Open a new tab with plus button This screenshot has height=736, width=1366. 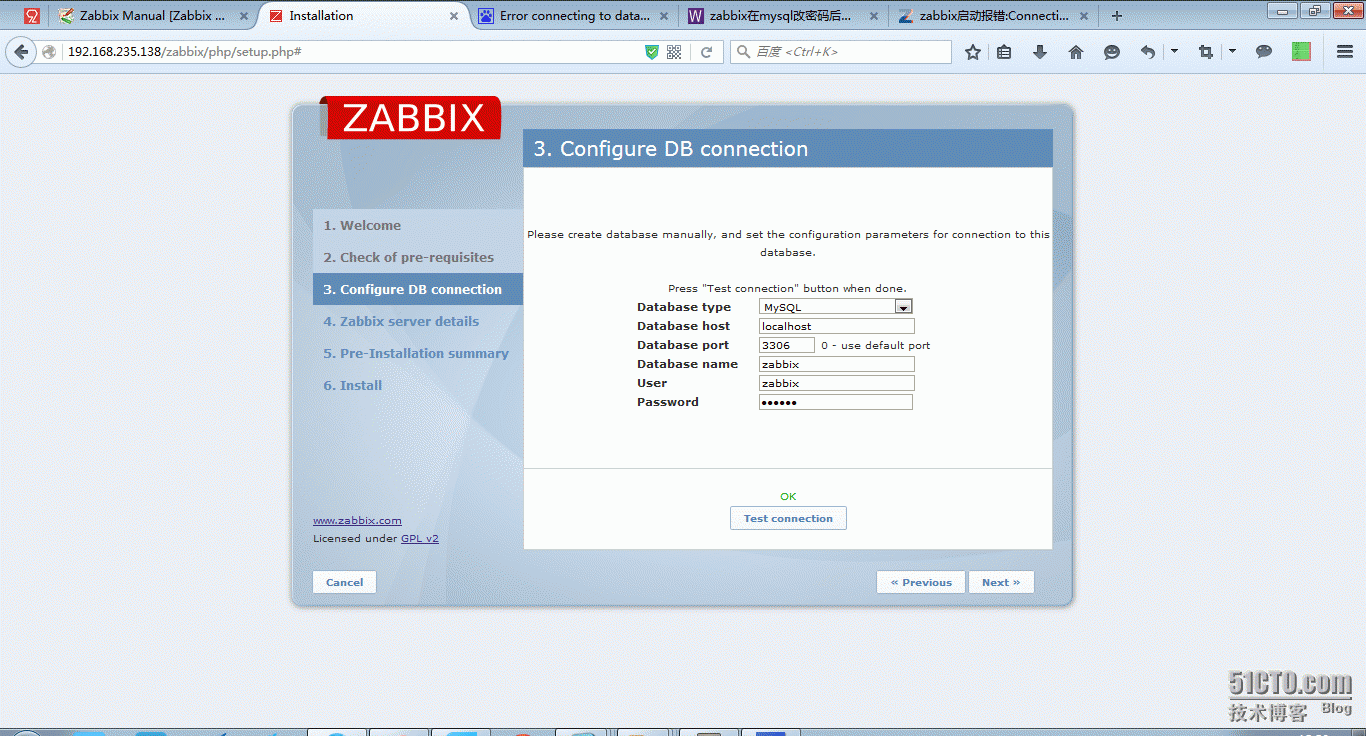pos(1117,16)
